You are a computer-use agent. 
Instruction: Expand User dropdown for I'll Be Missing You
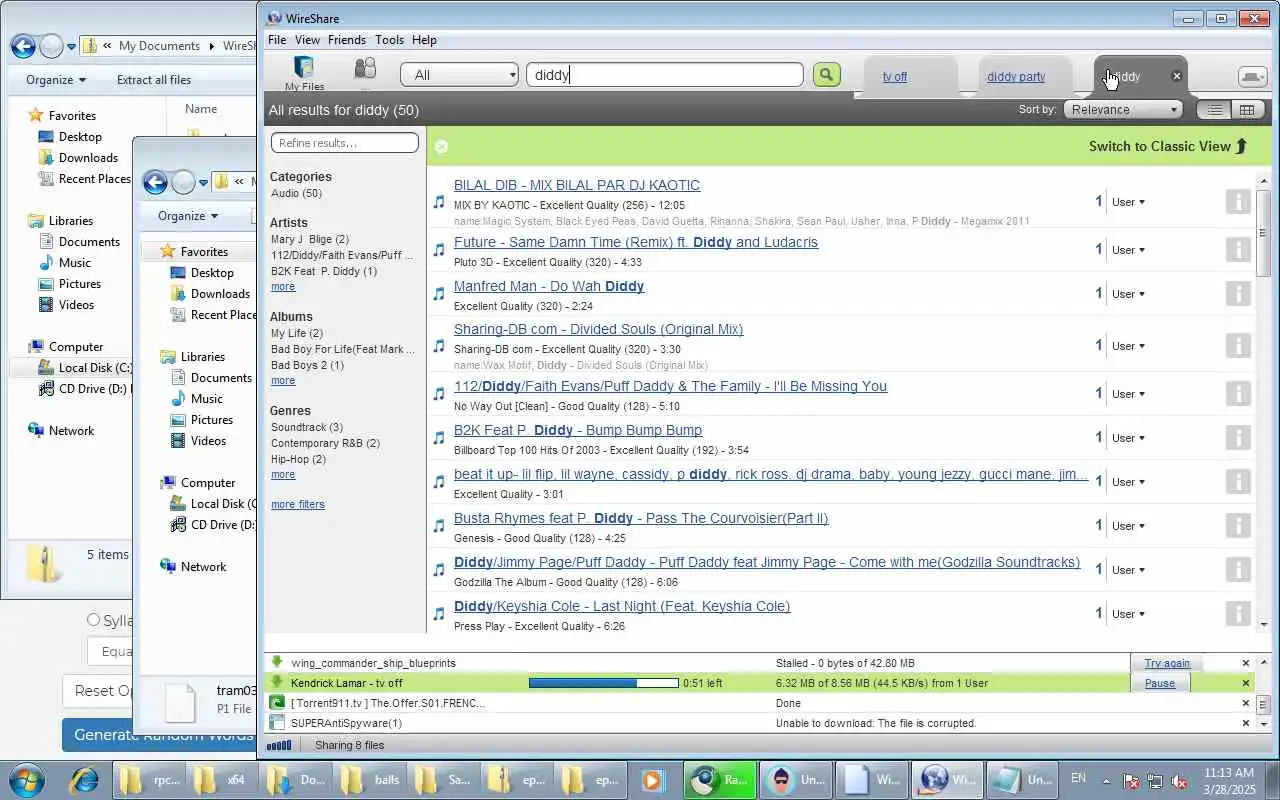coord(1128,394)
